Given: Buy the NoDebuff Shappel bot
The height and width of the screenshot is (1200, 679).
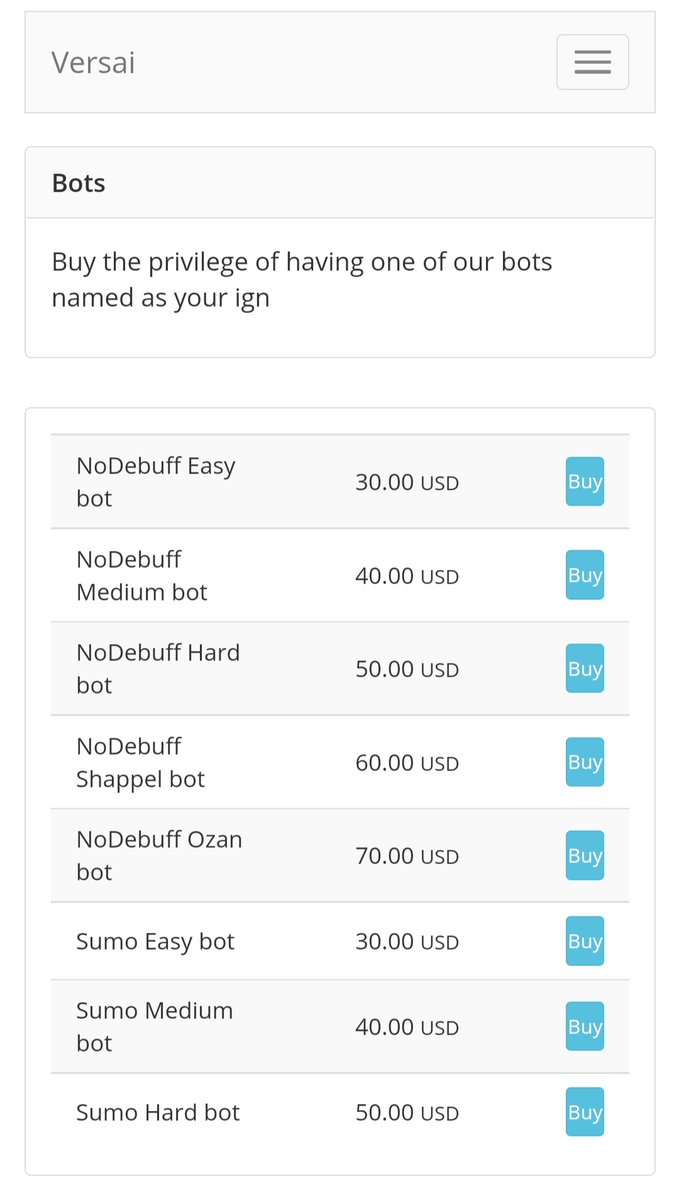Looking at the screenshot, I should pos(584,762).
